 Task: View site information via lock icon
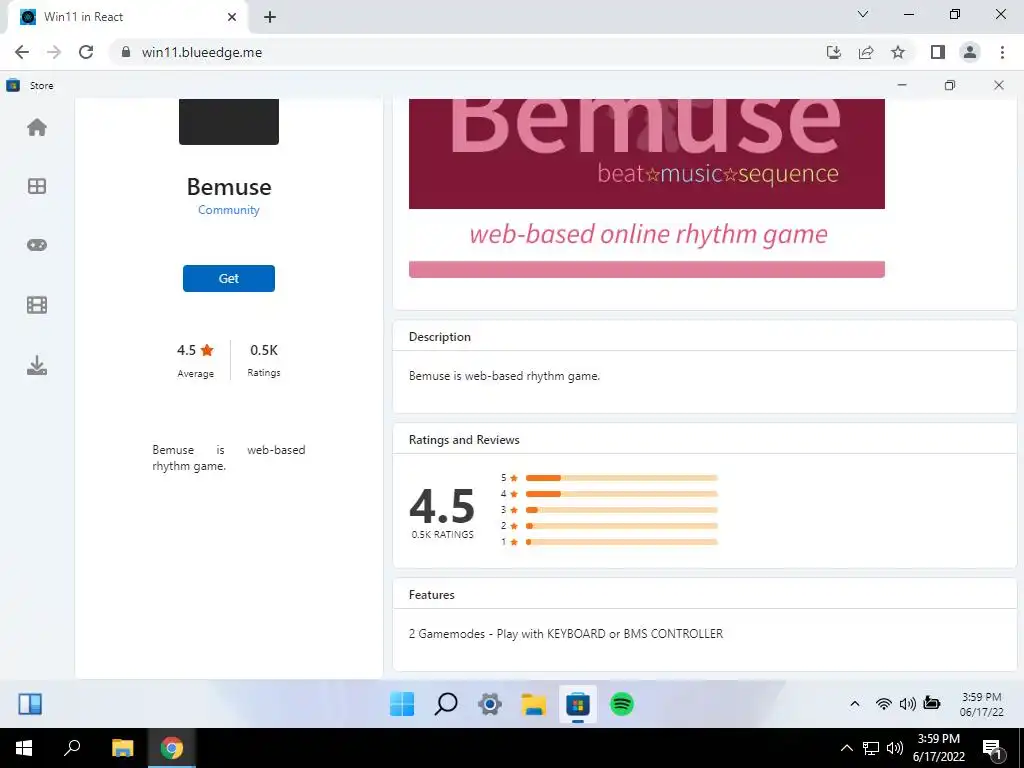coord(126,52)
